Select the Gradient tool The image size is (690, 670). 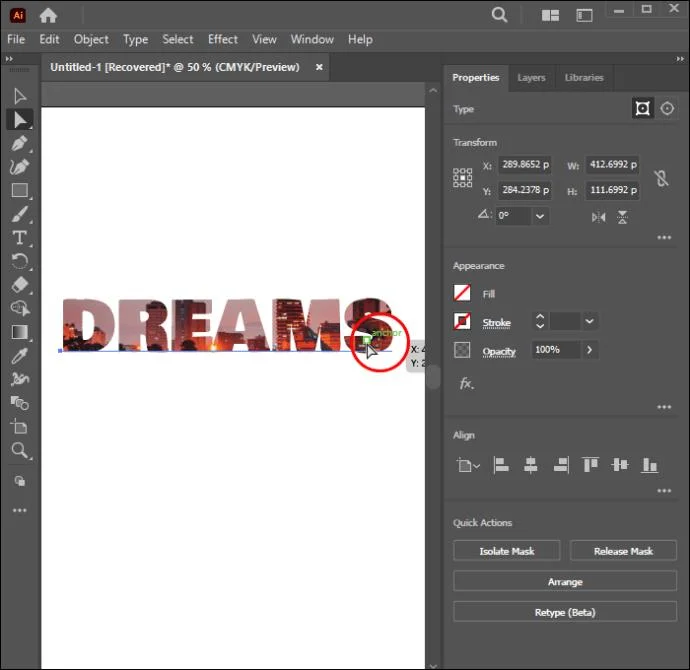click(x=19, y=332)
